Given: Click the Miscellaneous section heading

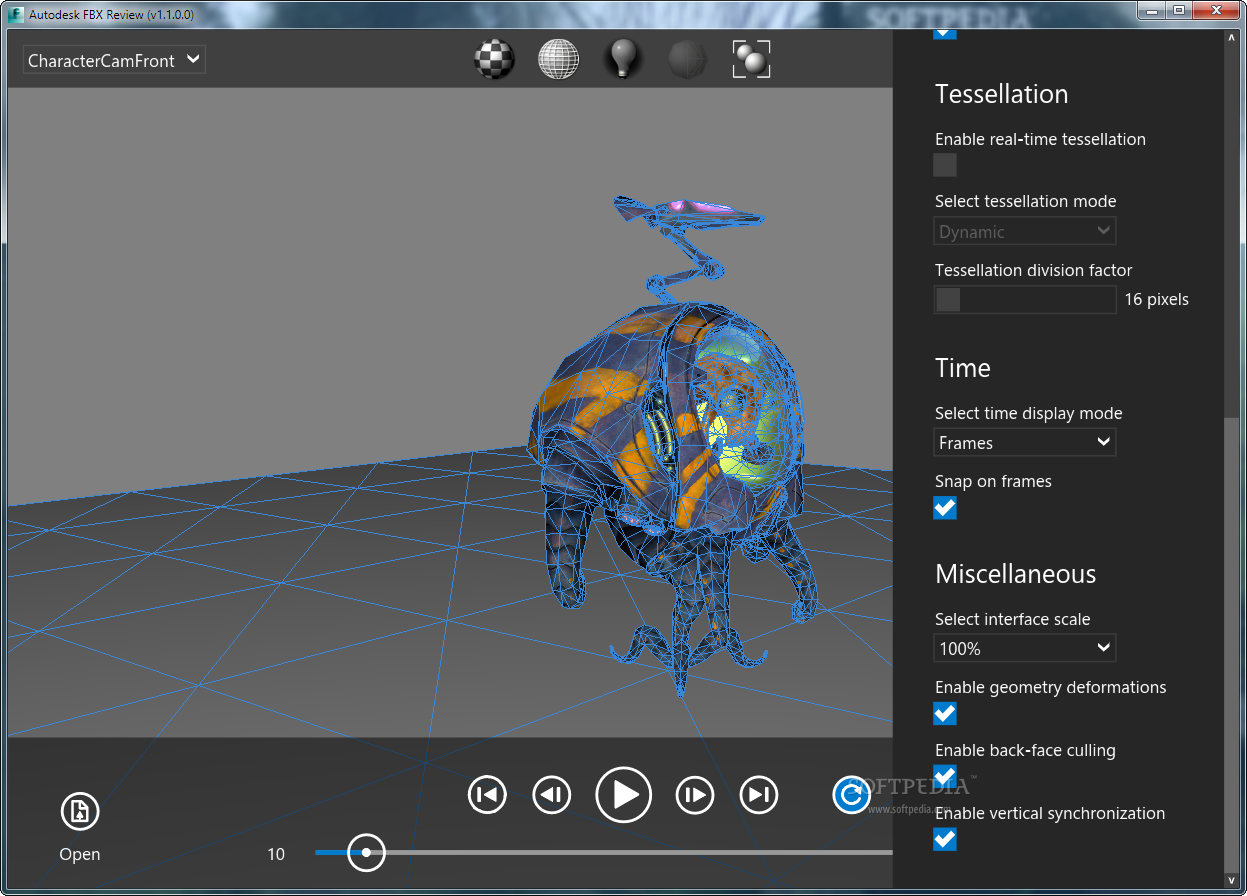Looking at the screenshot, I should click(1016, 574).
